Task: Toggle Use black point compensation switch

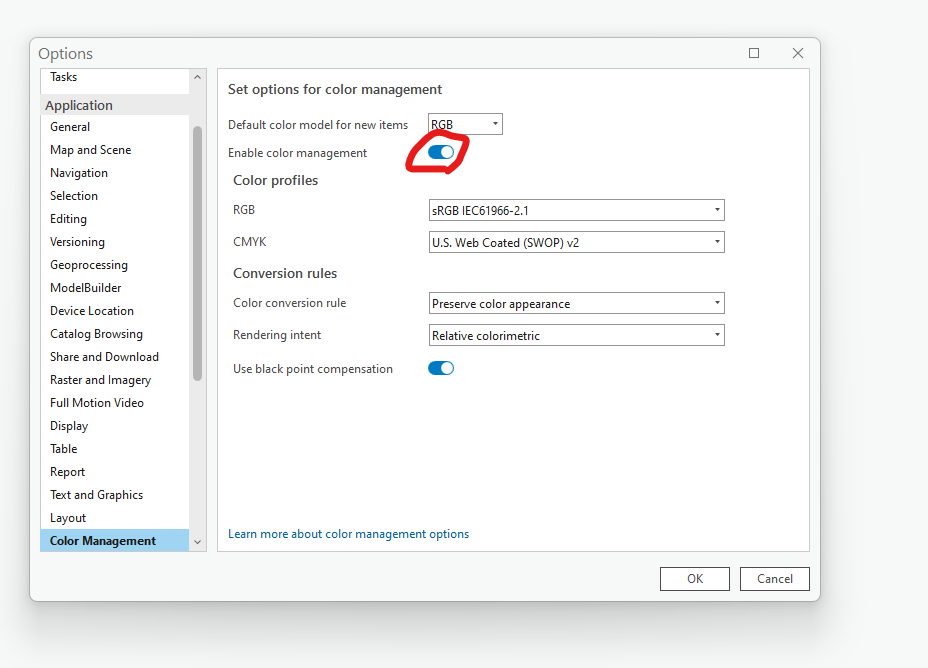Action: (441, 368)
